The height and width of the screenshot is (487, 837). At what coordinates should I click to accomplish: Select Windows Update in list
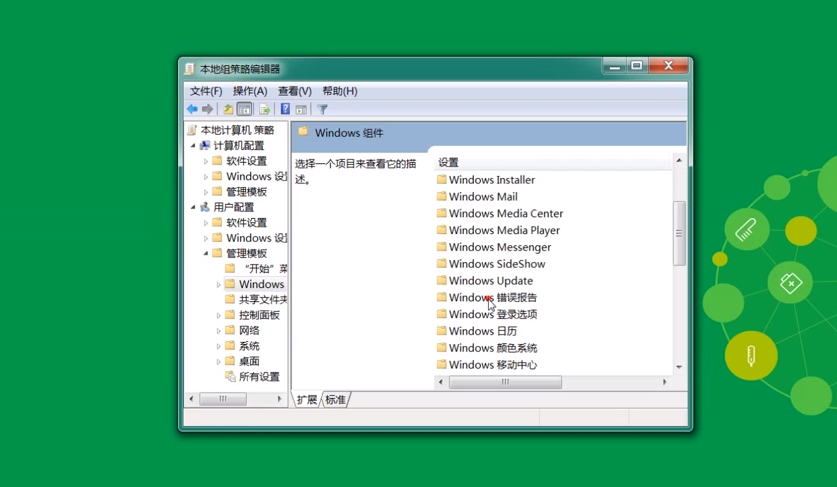pos(491,280)
